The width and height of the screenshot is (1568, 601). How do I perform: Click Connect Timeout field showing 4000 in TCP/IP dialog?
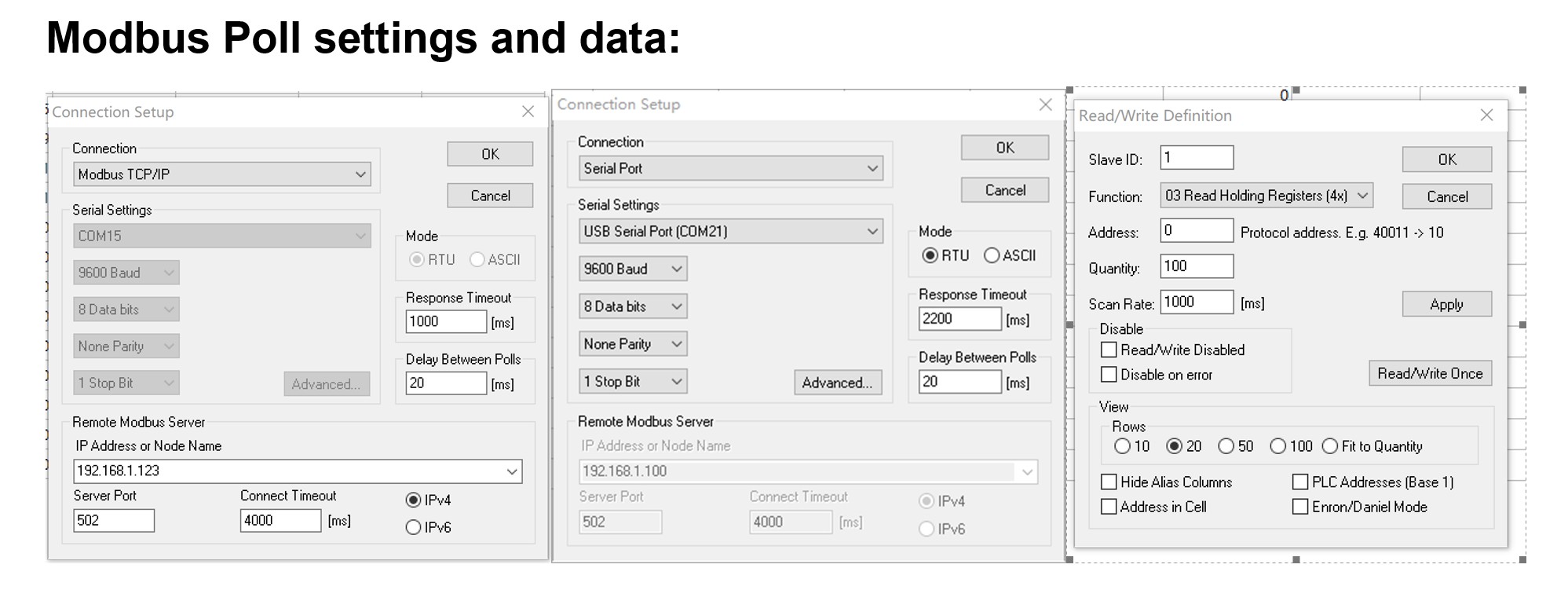(x=280, y=520)
